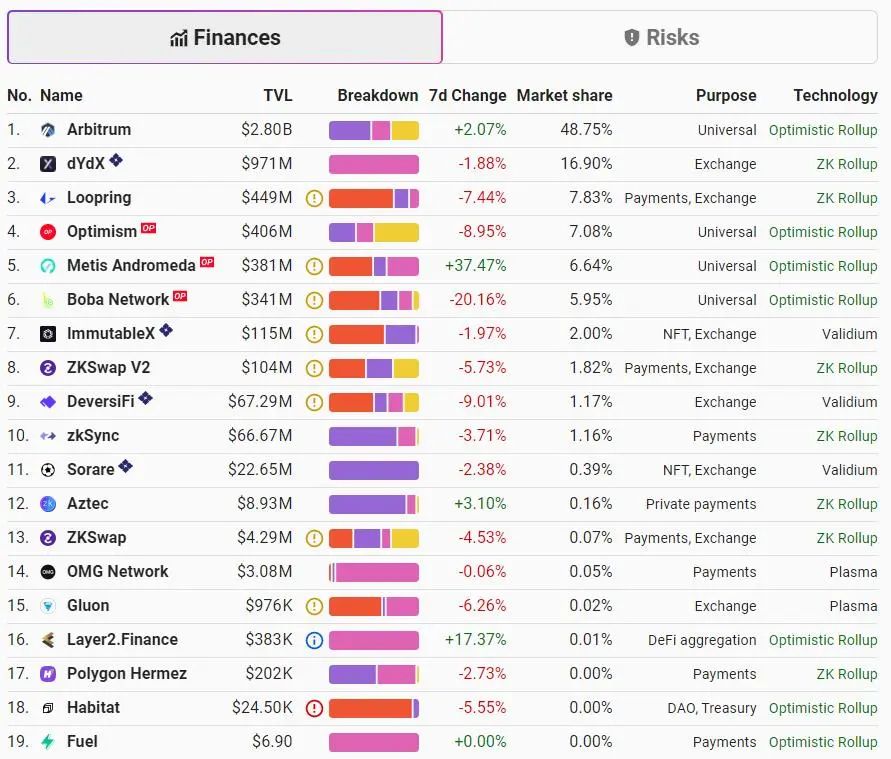Click the Sorare purple breakdown bar

coord(374,470)
